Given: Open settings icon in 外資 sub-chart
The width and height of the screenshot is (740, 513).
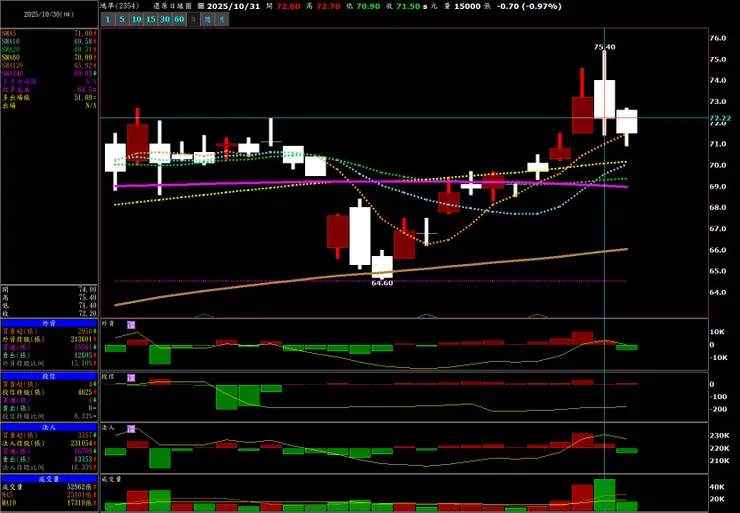Looking at the screenshot, I should (x=131, y=325).
